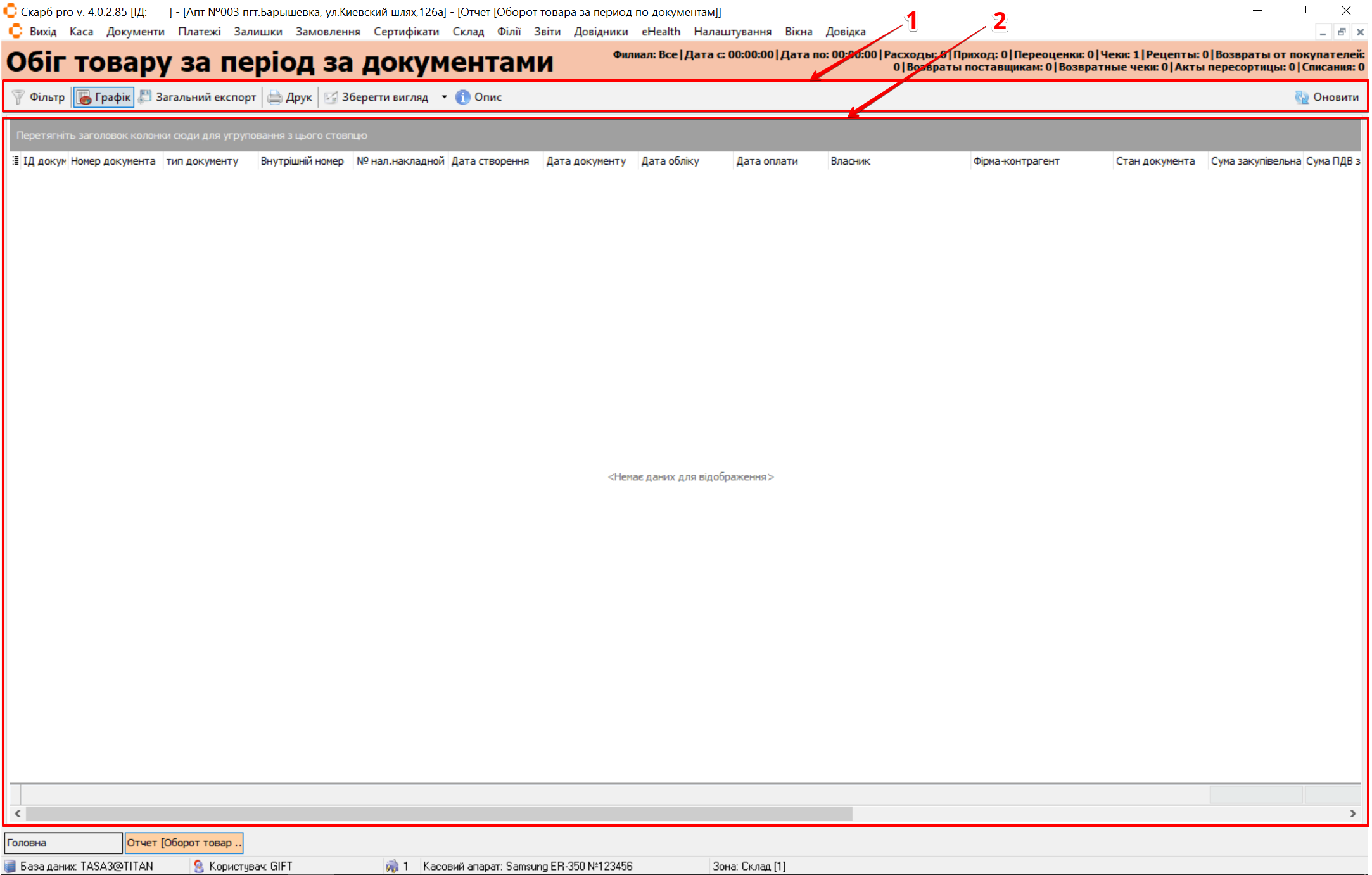This screenshot has width=1372, height=875.
Task: Open the Опис info icon
Action: coord(463,97)
